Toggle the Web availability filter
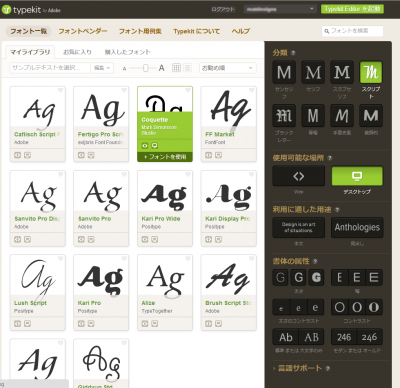Screen dimensions: 400x388 coord(299,176)
